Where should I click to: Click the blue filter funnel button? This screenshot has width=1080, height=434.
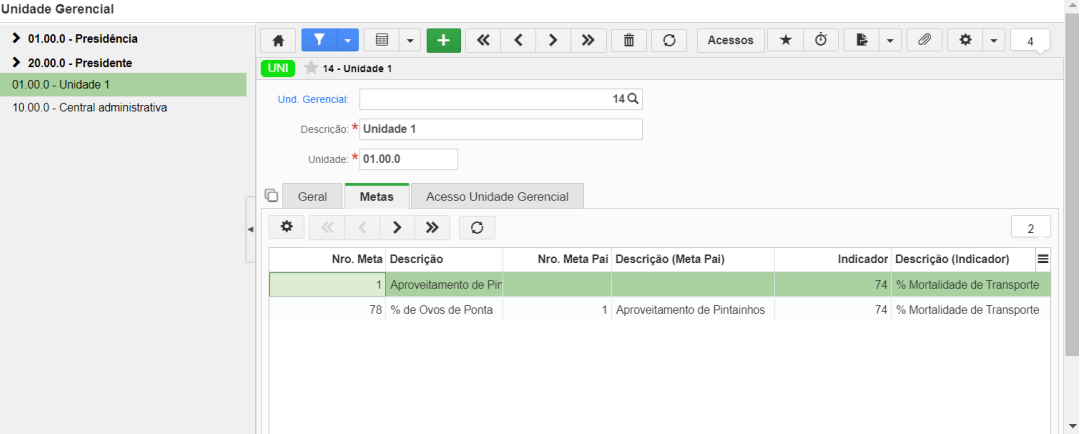point(319,41)
